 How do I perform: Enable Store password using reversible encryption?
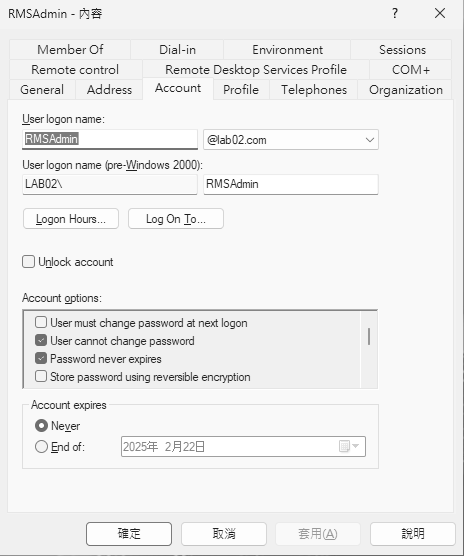coord(41,376)
